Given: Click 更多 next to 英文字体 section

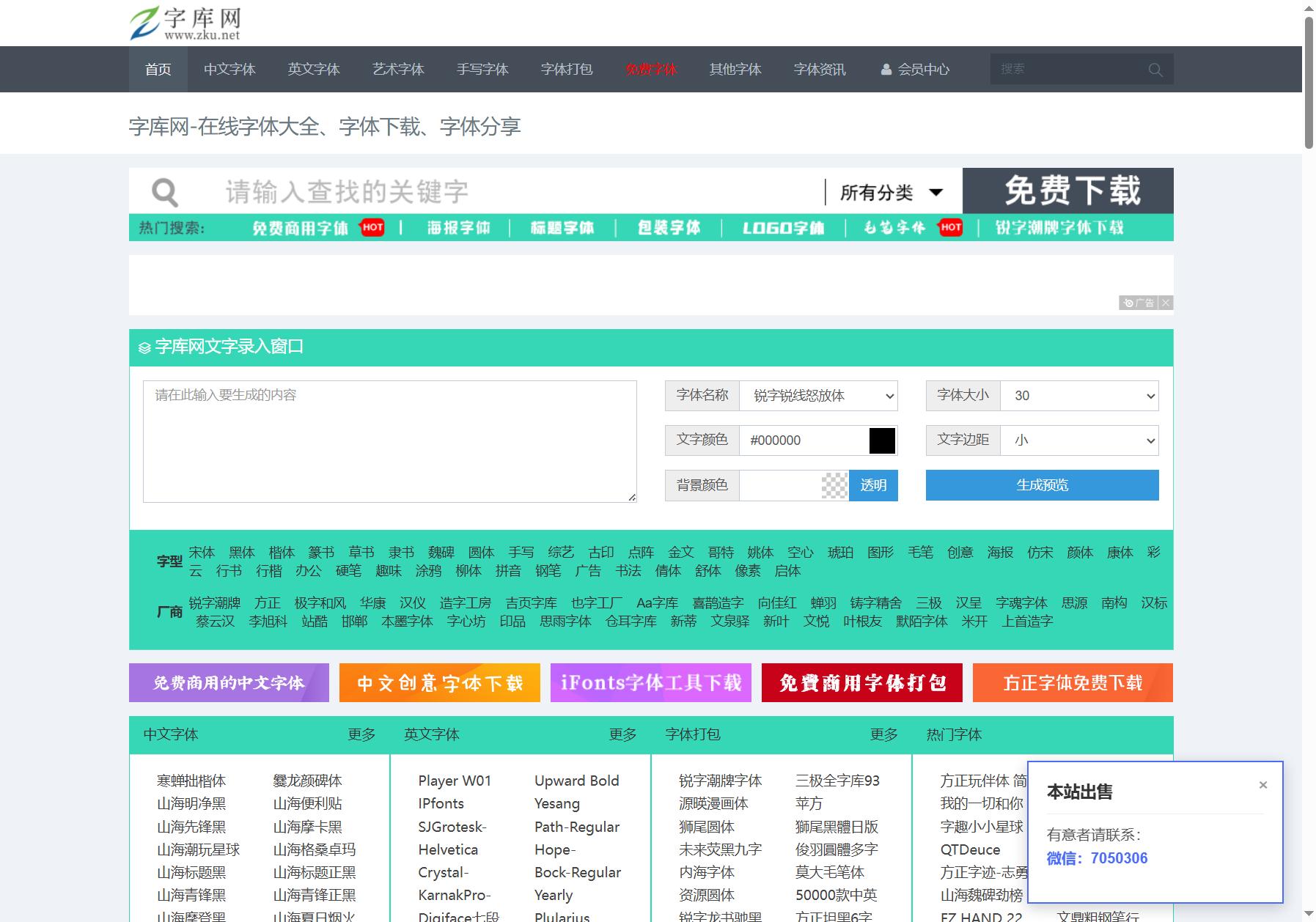Looking at the screenshot, I should pyautogui.click(x=622, y=734).
